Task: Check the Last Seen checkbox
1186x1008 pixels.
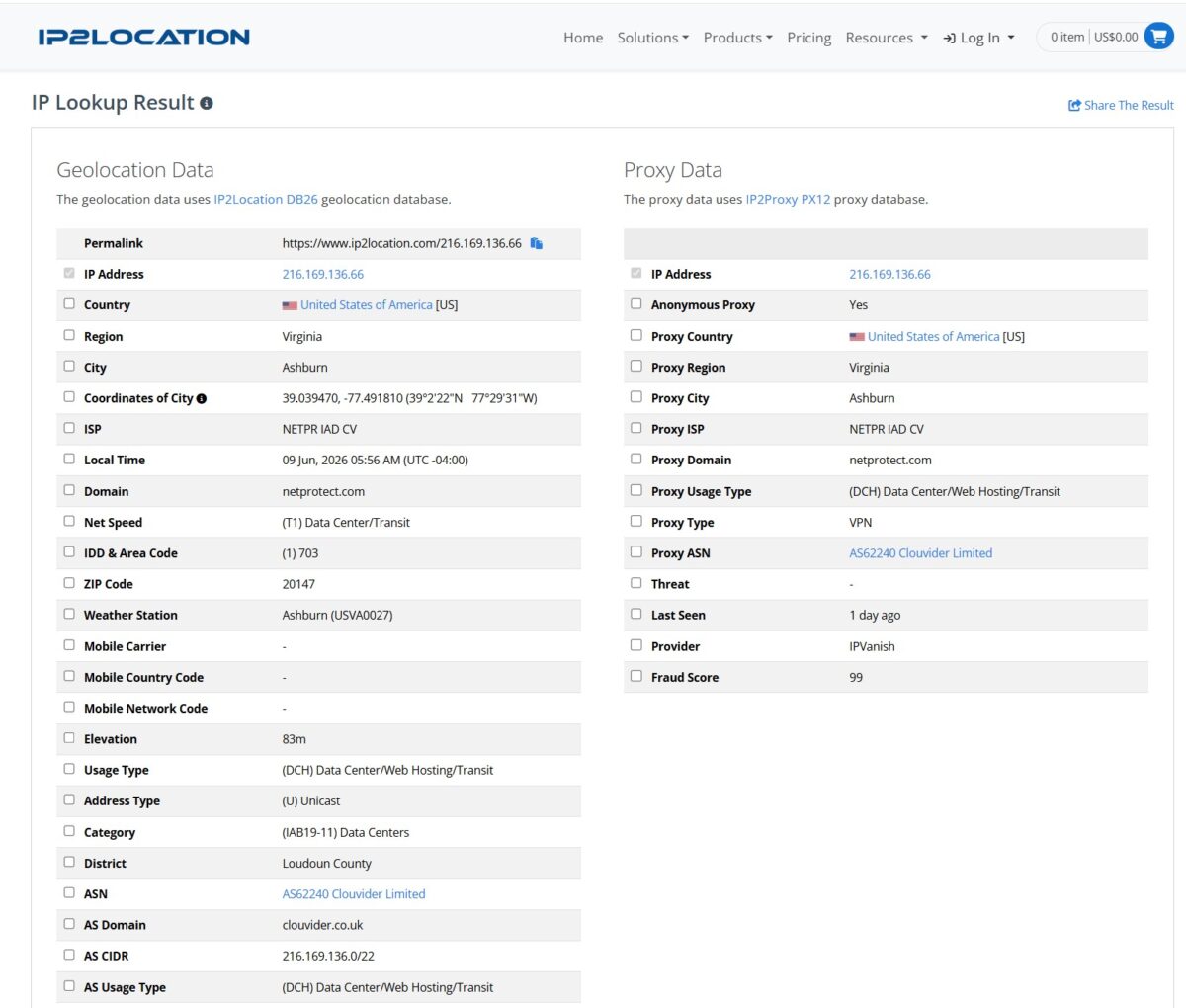Action: (x=636, y=614)
